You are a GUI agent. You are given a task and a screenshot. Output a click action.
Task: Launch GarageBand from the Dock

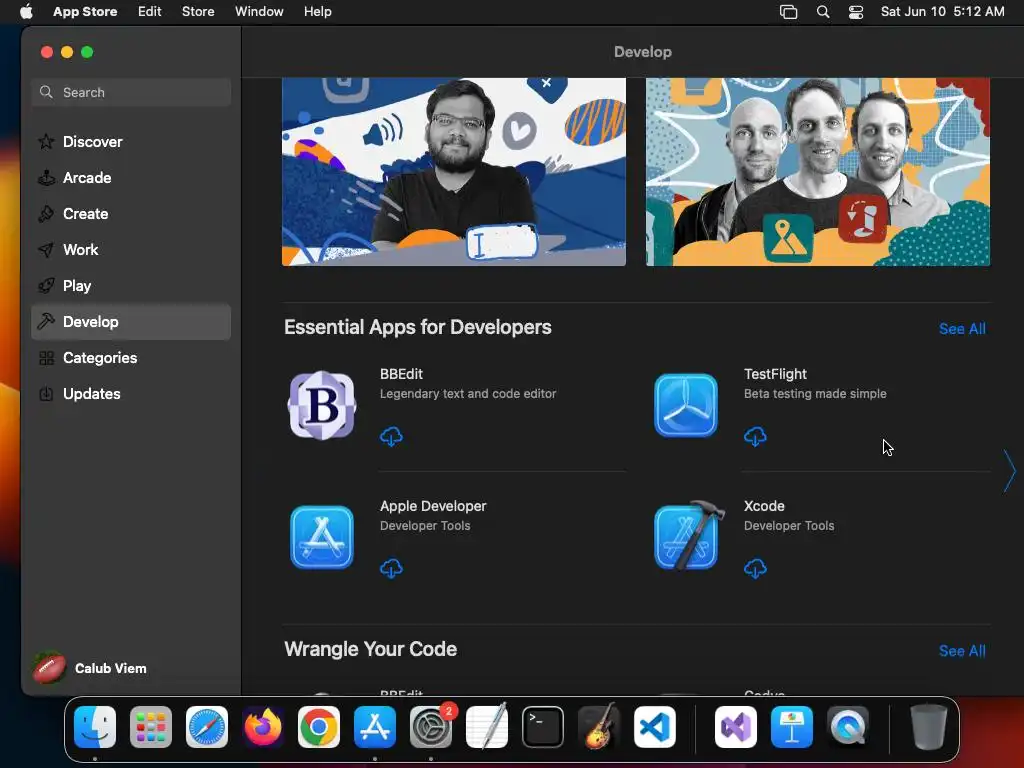(x=599, y=726)
